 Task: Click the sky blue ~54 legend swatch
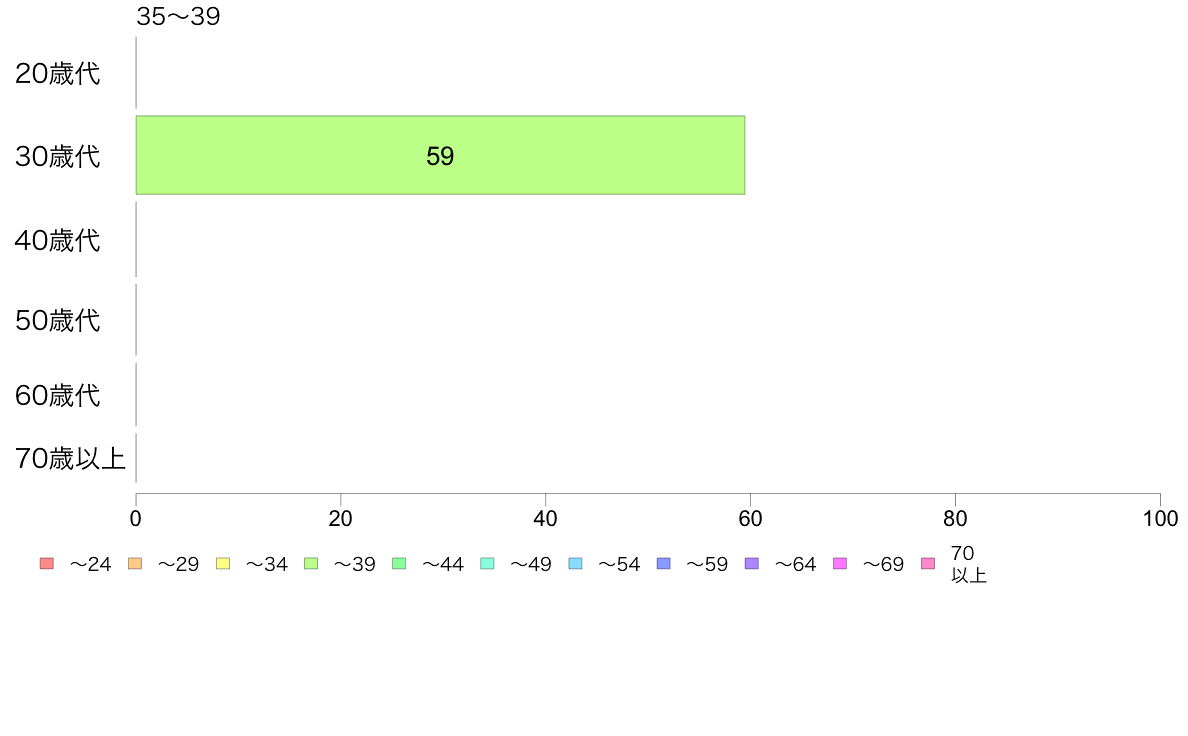pyautogui.click(x=575, y=563)
